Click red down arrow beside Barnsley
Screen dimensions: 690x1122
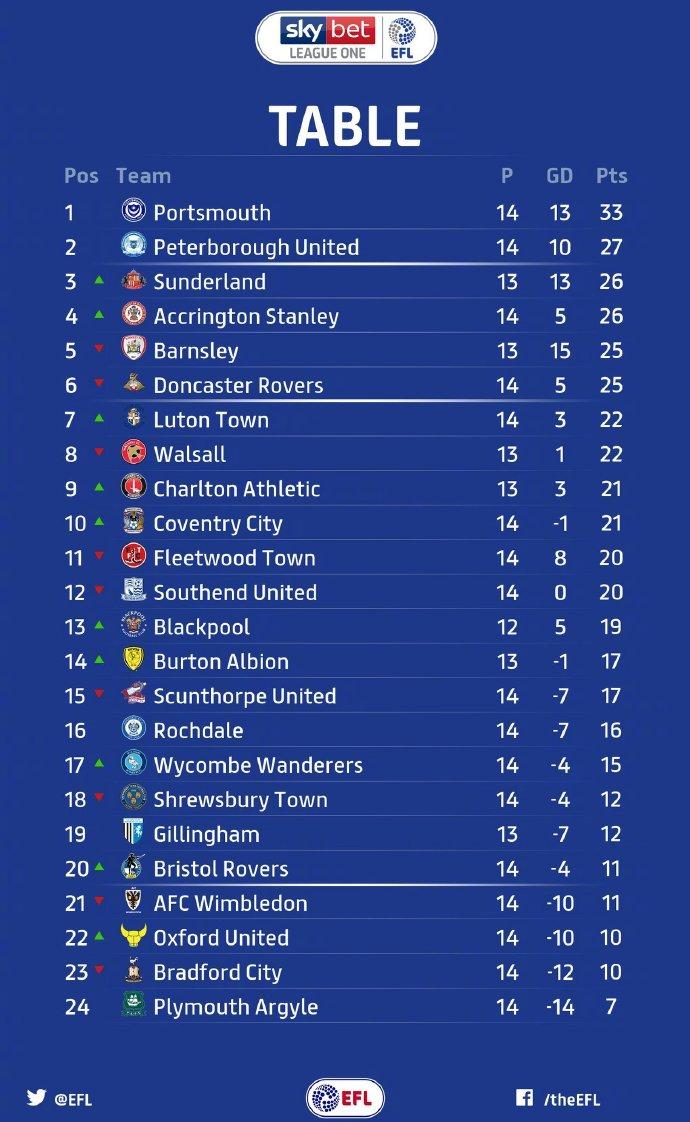point(99,349)
